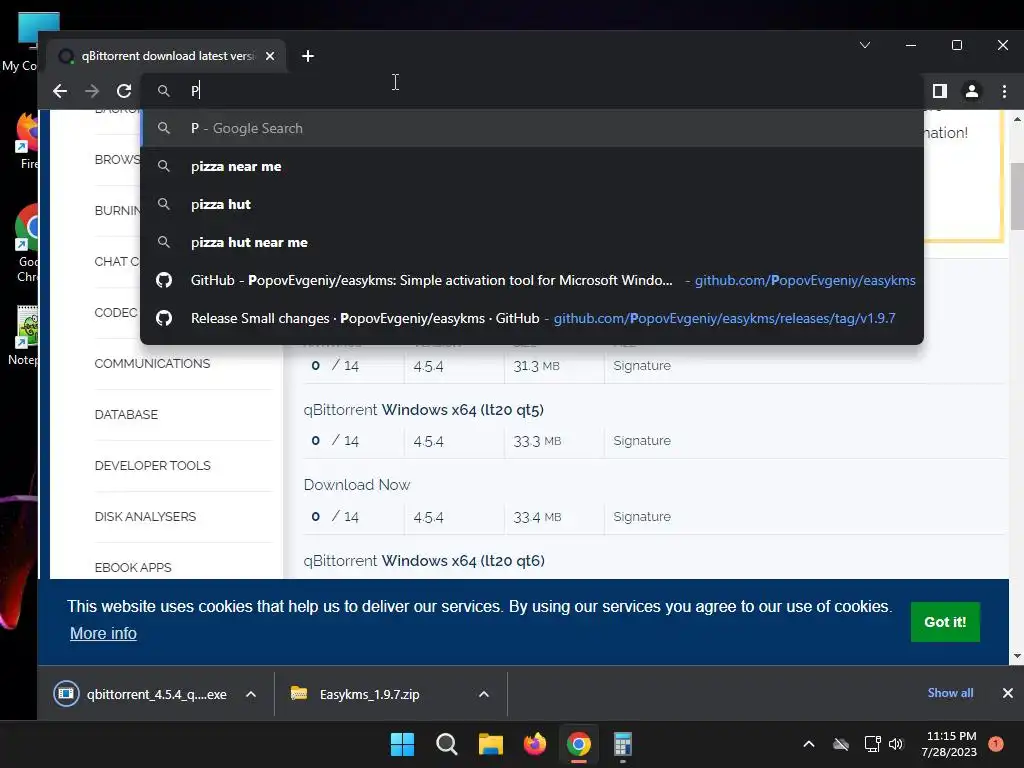
Task: Open a new tab with the plus button
Action: (x=308, y=56)
